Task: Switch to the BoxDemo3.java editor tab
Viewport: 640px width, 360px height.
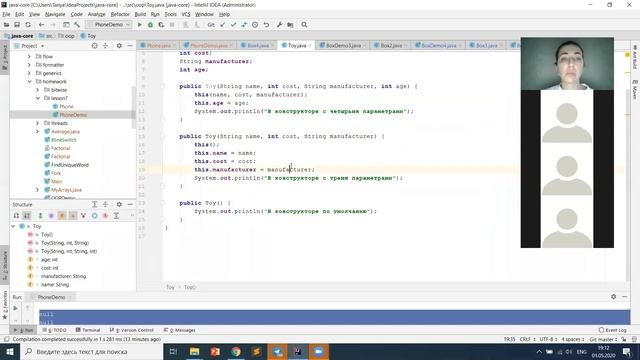Action: point(342,45)
